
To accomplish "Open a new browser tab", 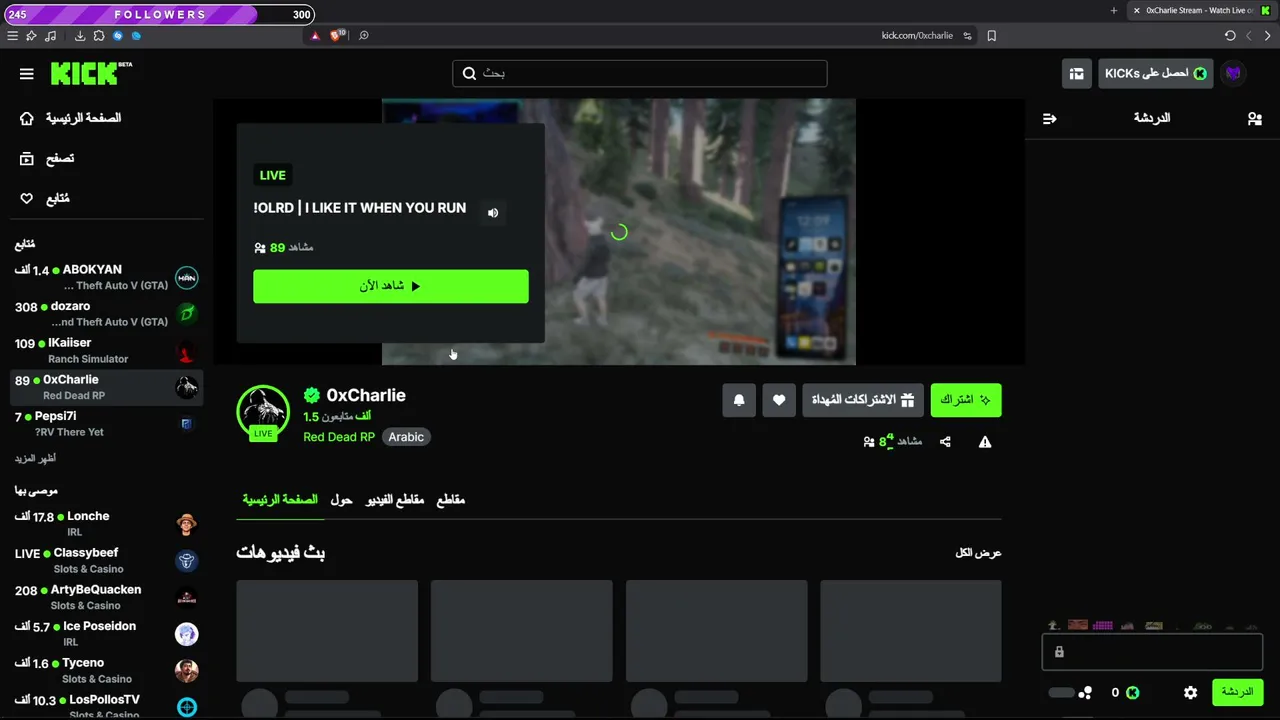I will pos(1114,11).
